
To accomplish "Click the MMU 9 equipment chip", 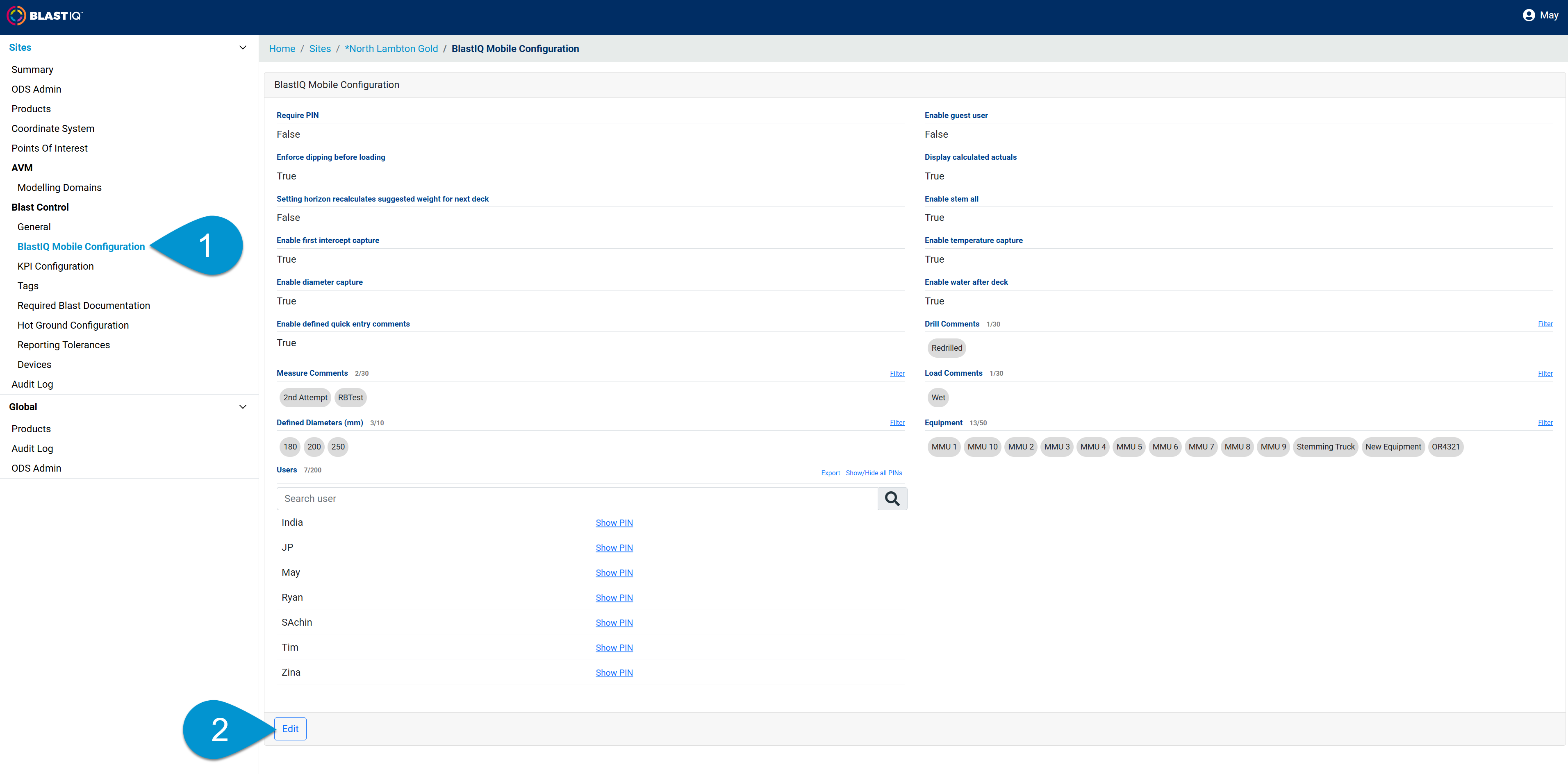I will pyautogui.click(x=1273, y=447).
